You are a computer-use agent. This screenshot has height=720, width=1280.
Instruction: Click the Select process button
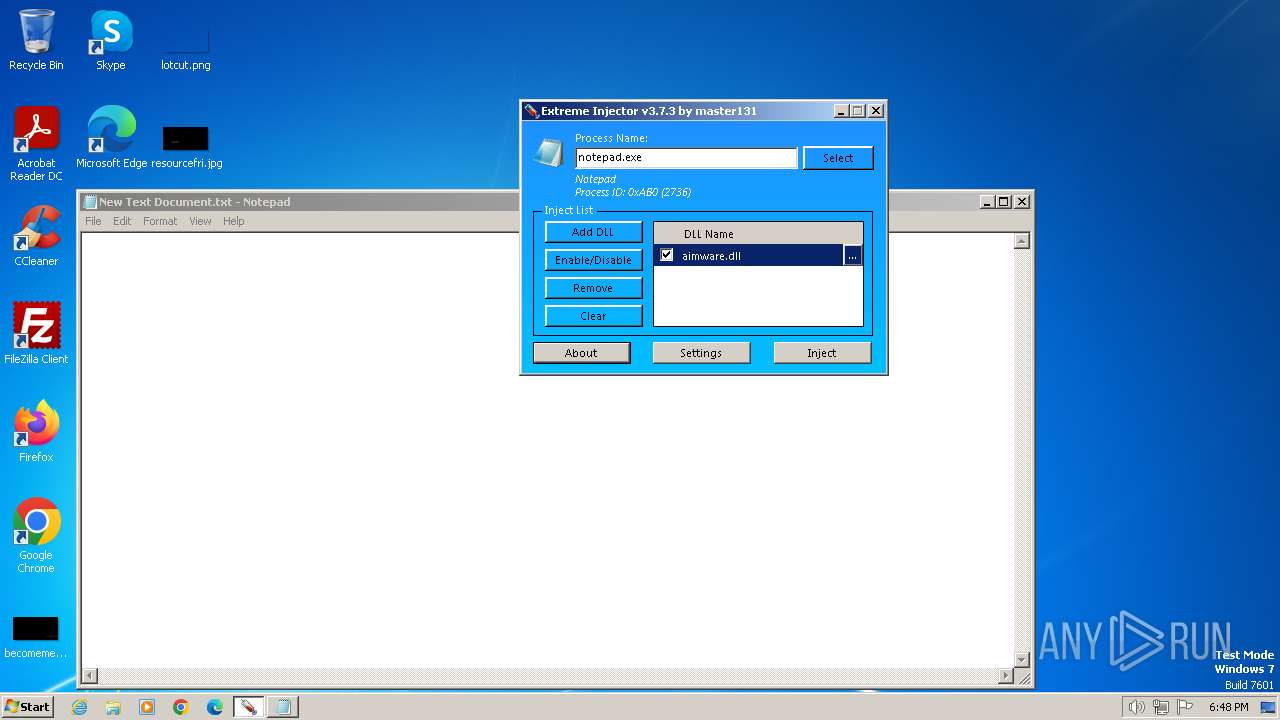click(x=838, y=158)
